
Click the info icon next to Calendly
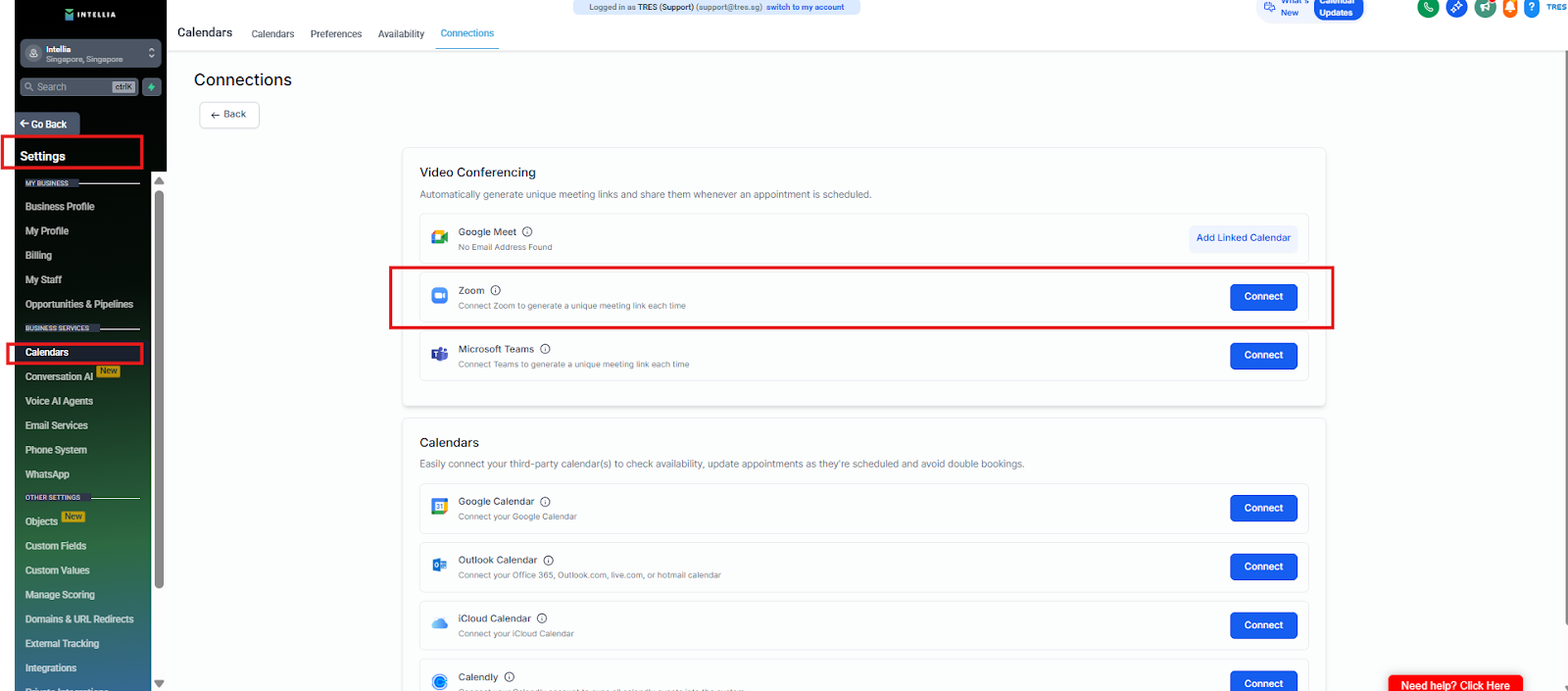[510, 677]
